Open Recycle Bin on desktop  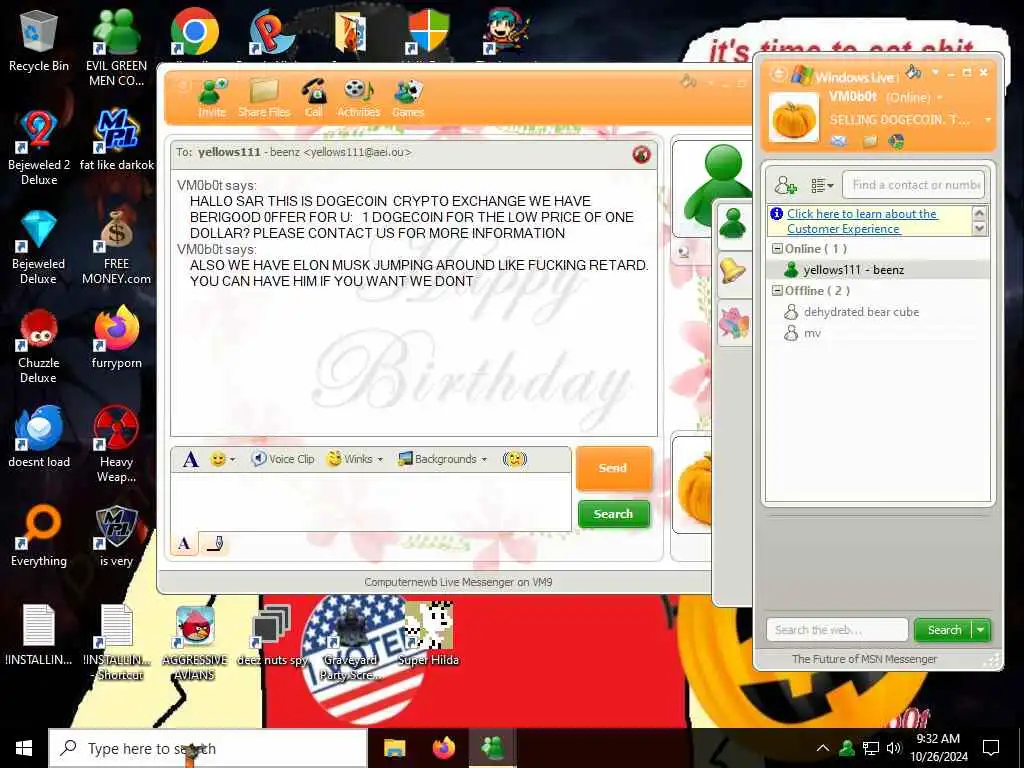click(x=39, y=41)
